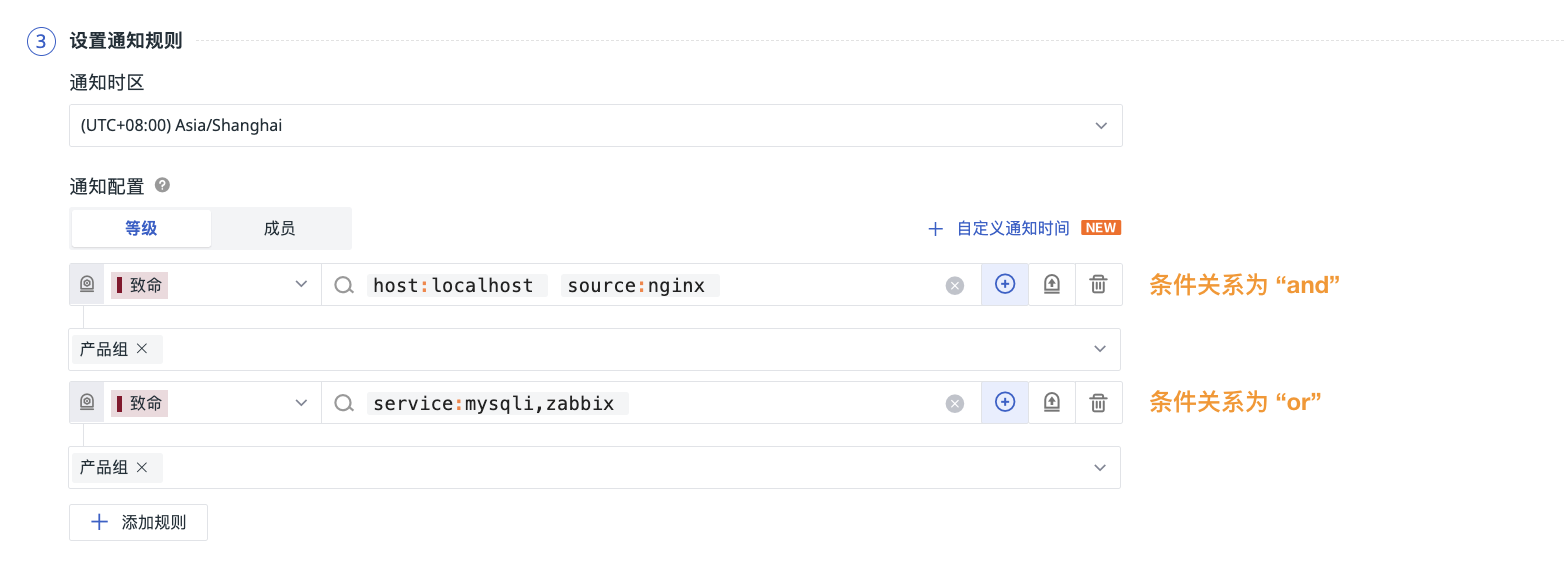Switch to the 成员 tab
1564x568 pixels.
pos(280,228)
